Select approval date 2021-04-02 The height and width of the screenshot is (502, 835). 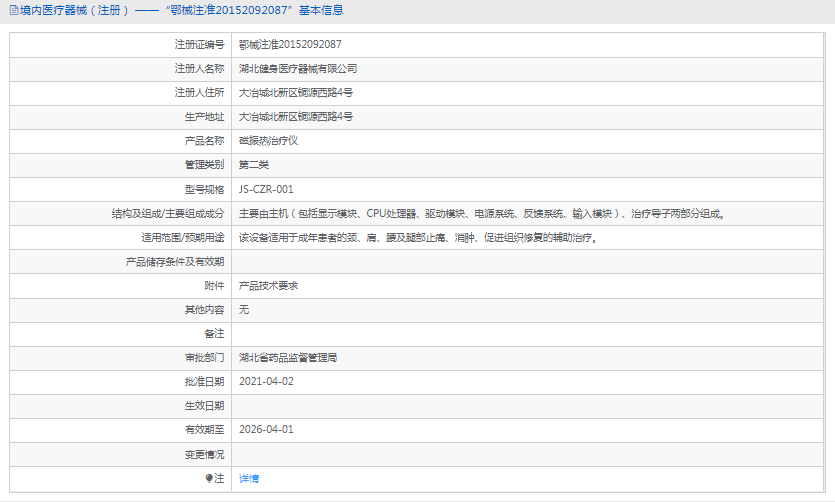[x=266, y=382]
